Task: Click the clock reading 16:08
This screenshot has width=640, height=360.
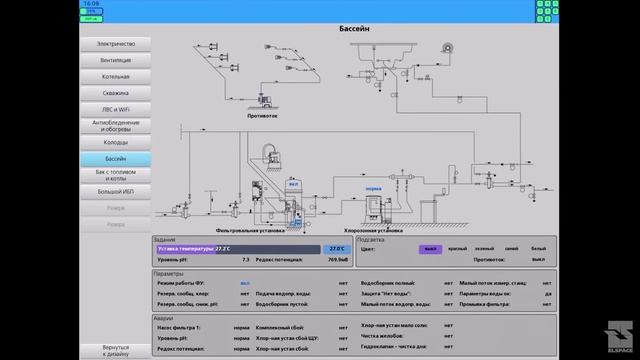Action: pos(91,4)
